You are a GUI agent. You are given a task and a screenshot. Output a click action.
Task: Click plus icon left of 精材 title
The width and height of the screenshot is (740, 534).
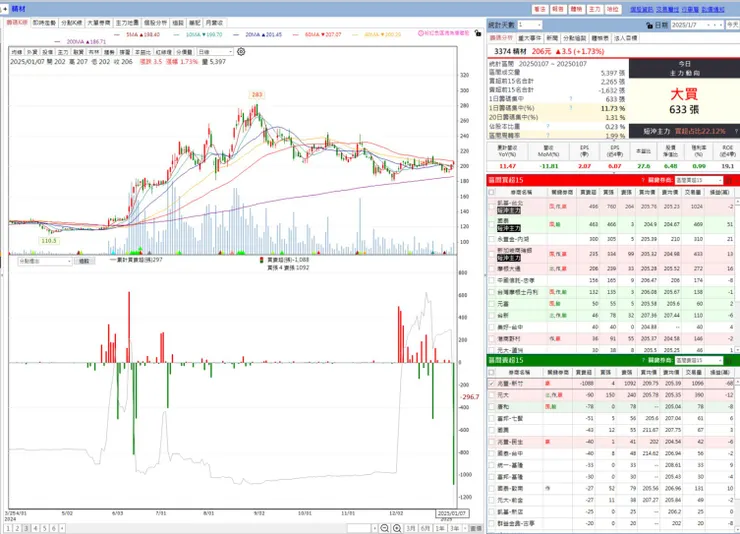[5, 9]
